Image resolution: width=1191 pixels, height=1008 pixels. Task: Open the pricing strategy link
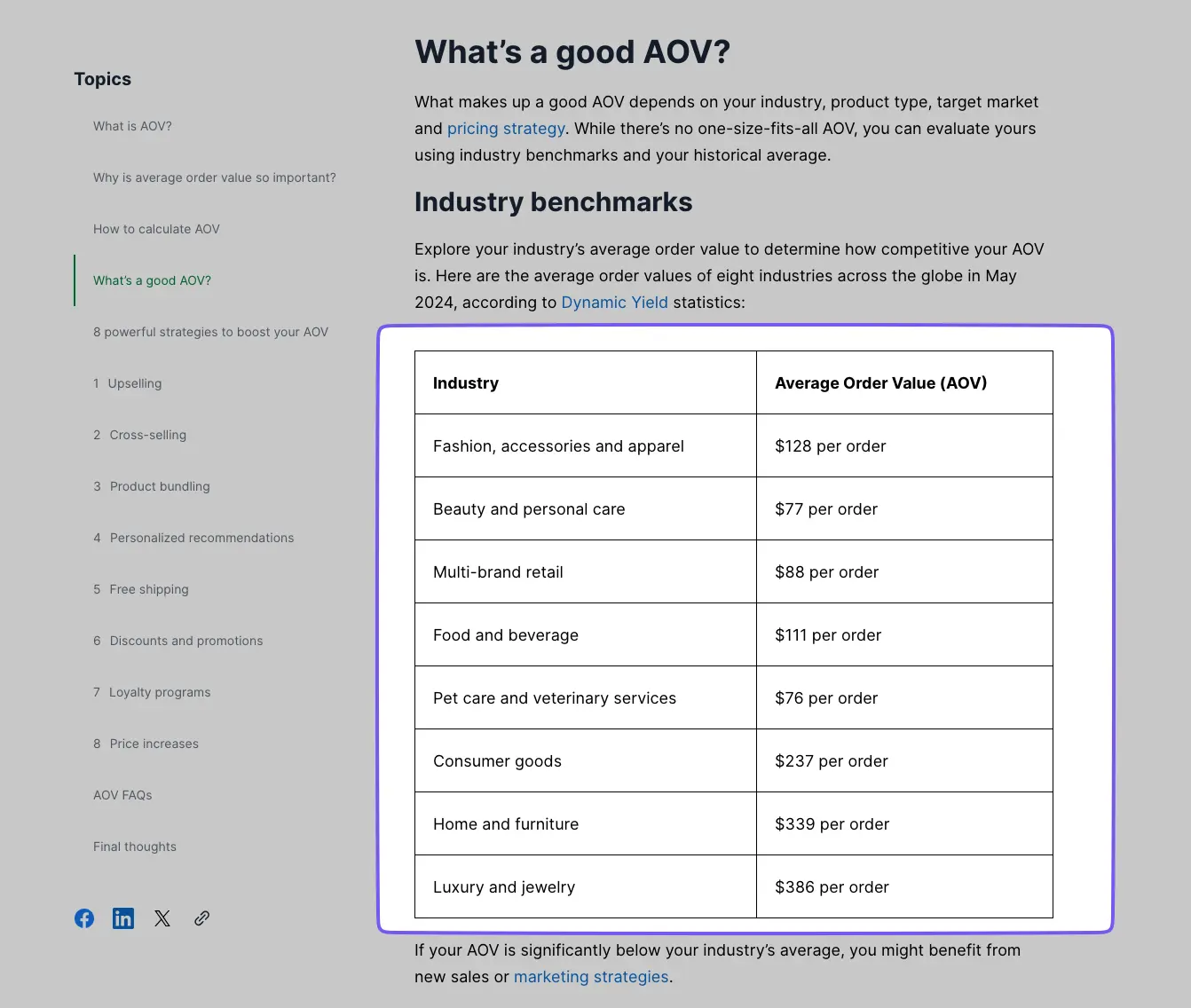(506, 129)
